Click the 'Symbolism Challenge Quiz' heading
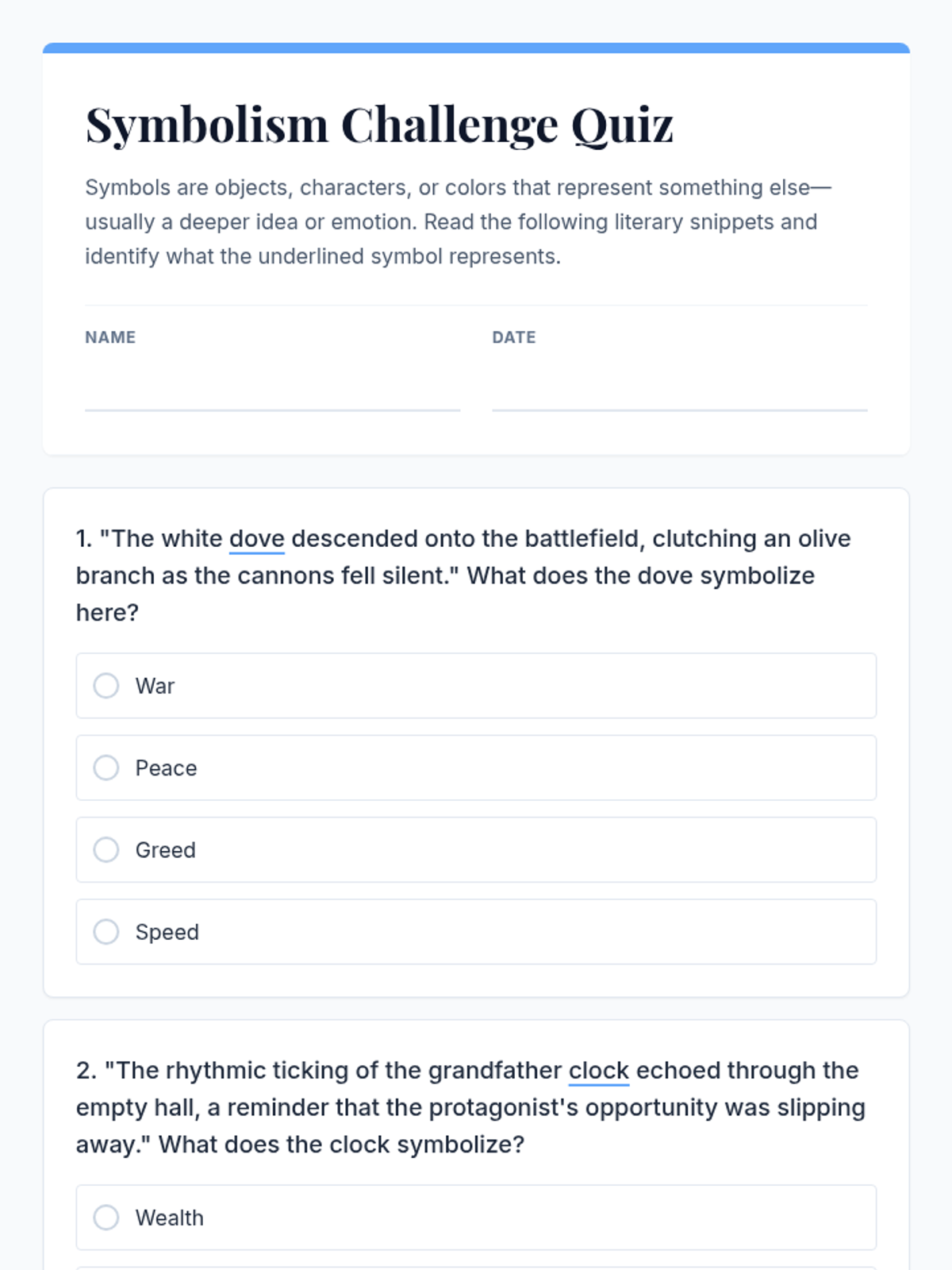The width and height of the screenshot is (952, 1270). (x=379, y=125)
